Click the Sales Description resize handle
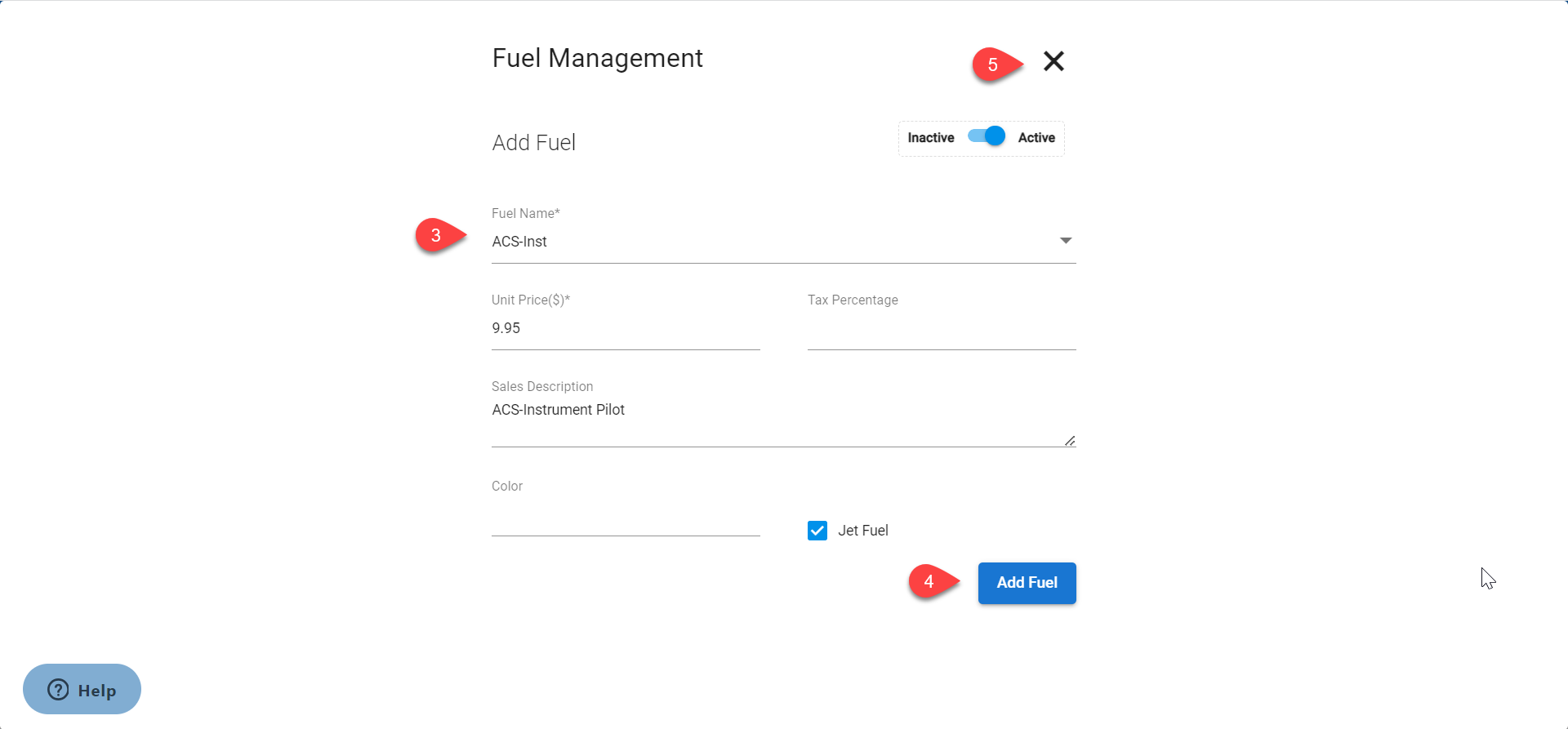 [1070, 441]
